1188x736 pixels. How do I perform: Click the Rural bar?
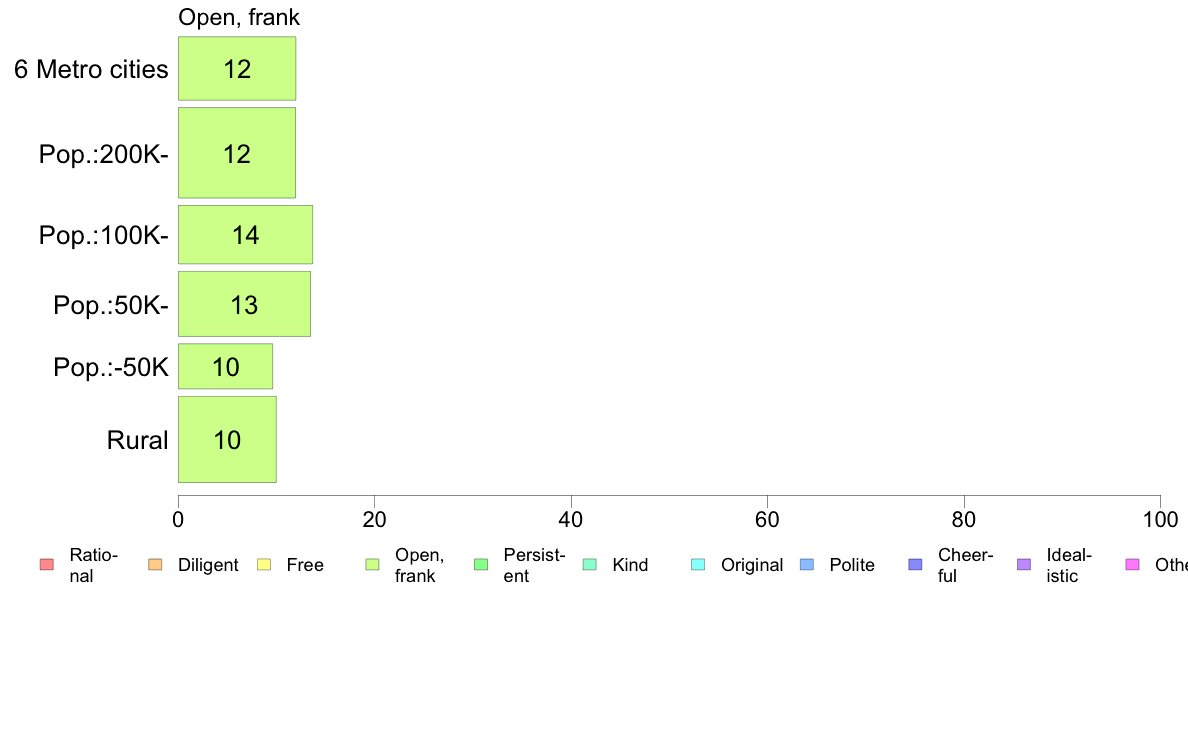tap(227, 440)
